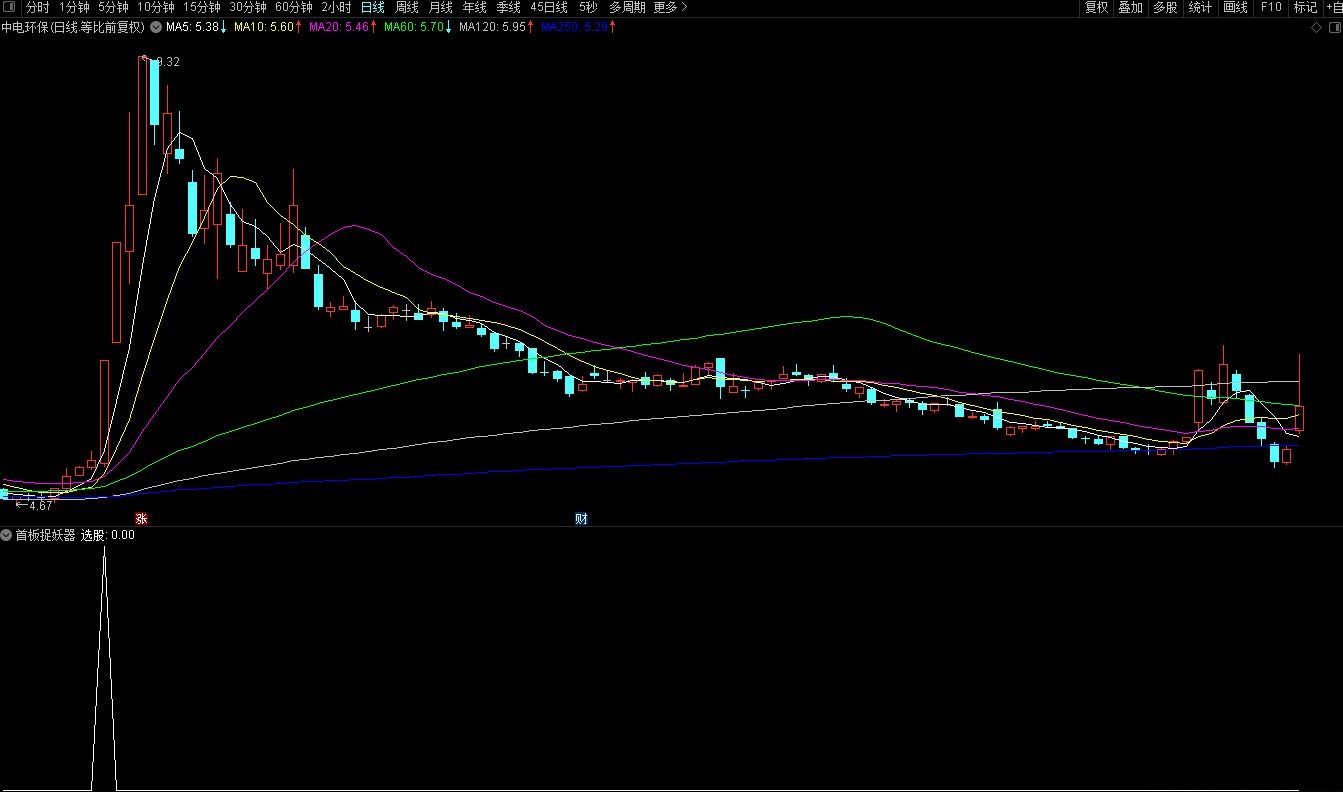Click the MA10: 5.60 label
1343x792 pixels.
coord(264,28)
